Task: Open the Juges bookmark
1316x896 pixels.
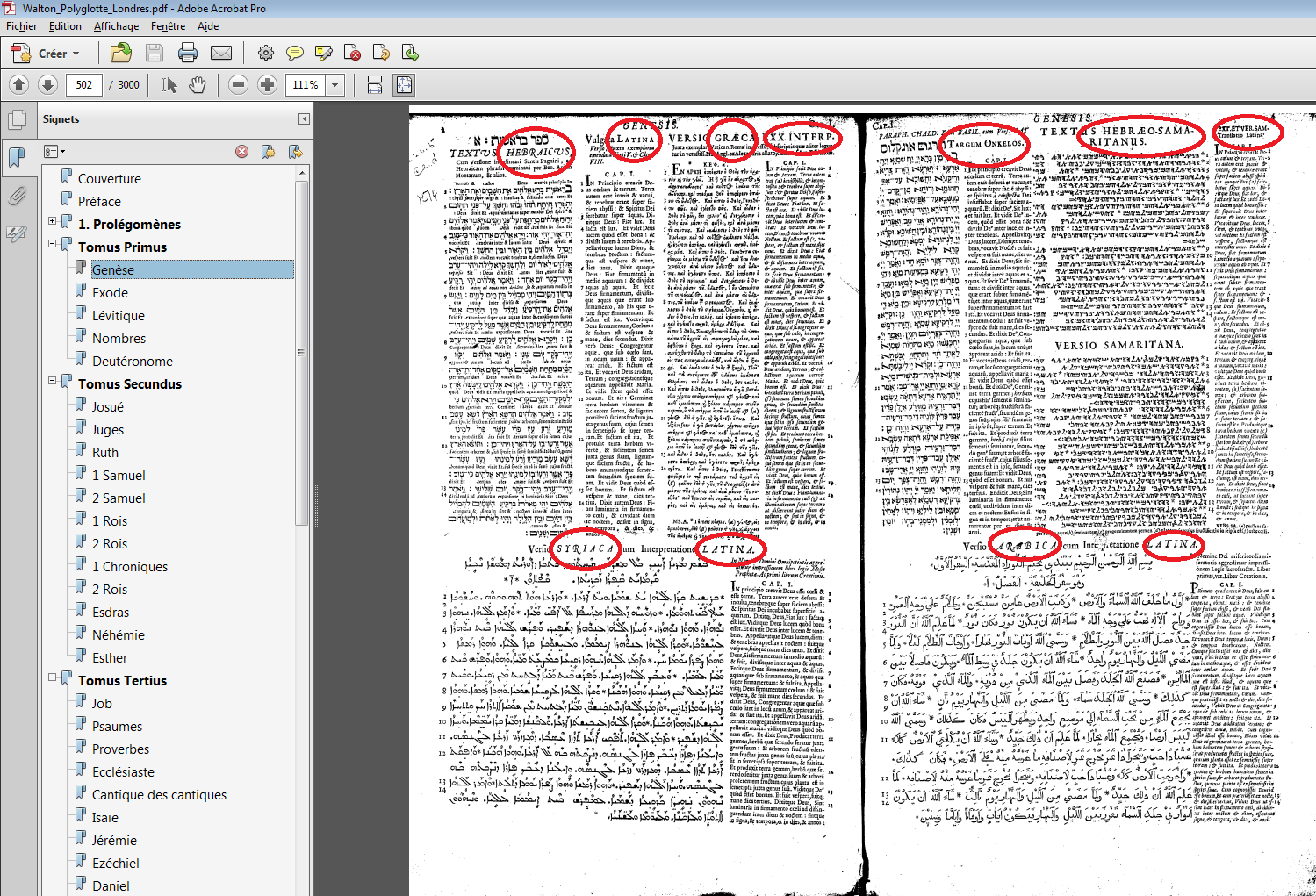Action: (x=108, y=430)
